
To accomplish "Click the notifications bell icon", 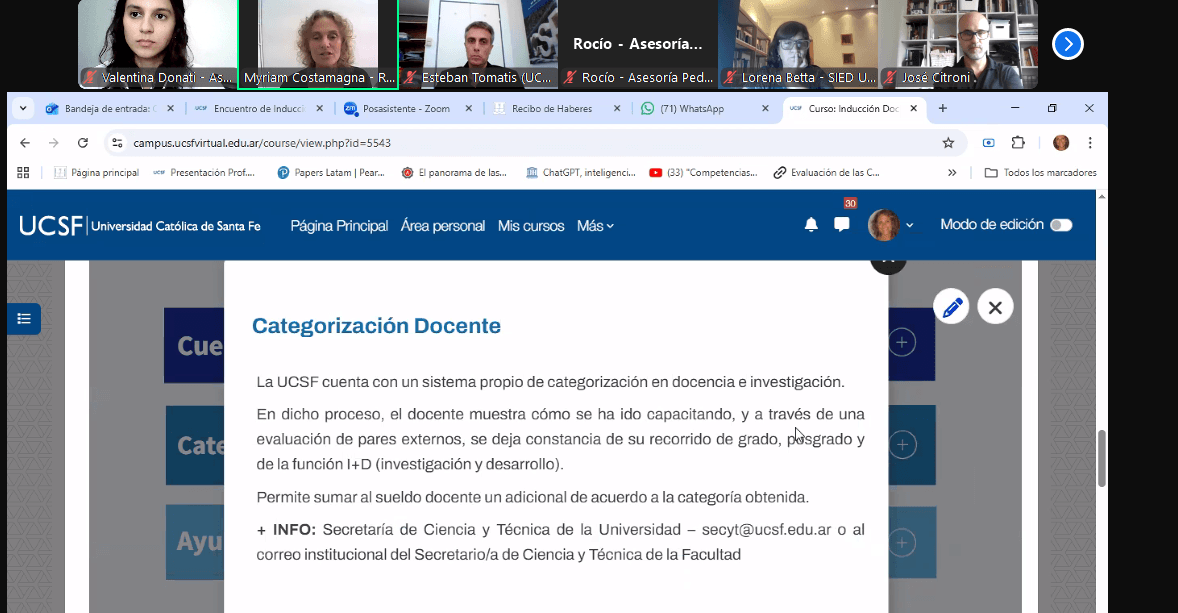I will [811, 225].
